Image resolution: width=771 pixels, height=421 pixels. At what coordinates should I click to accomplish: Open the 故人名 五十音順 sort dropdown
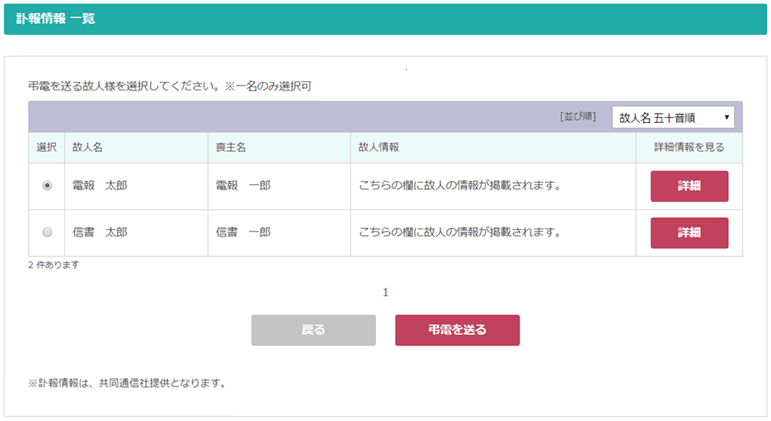673,117
